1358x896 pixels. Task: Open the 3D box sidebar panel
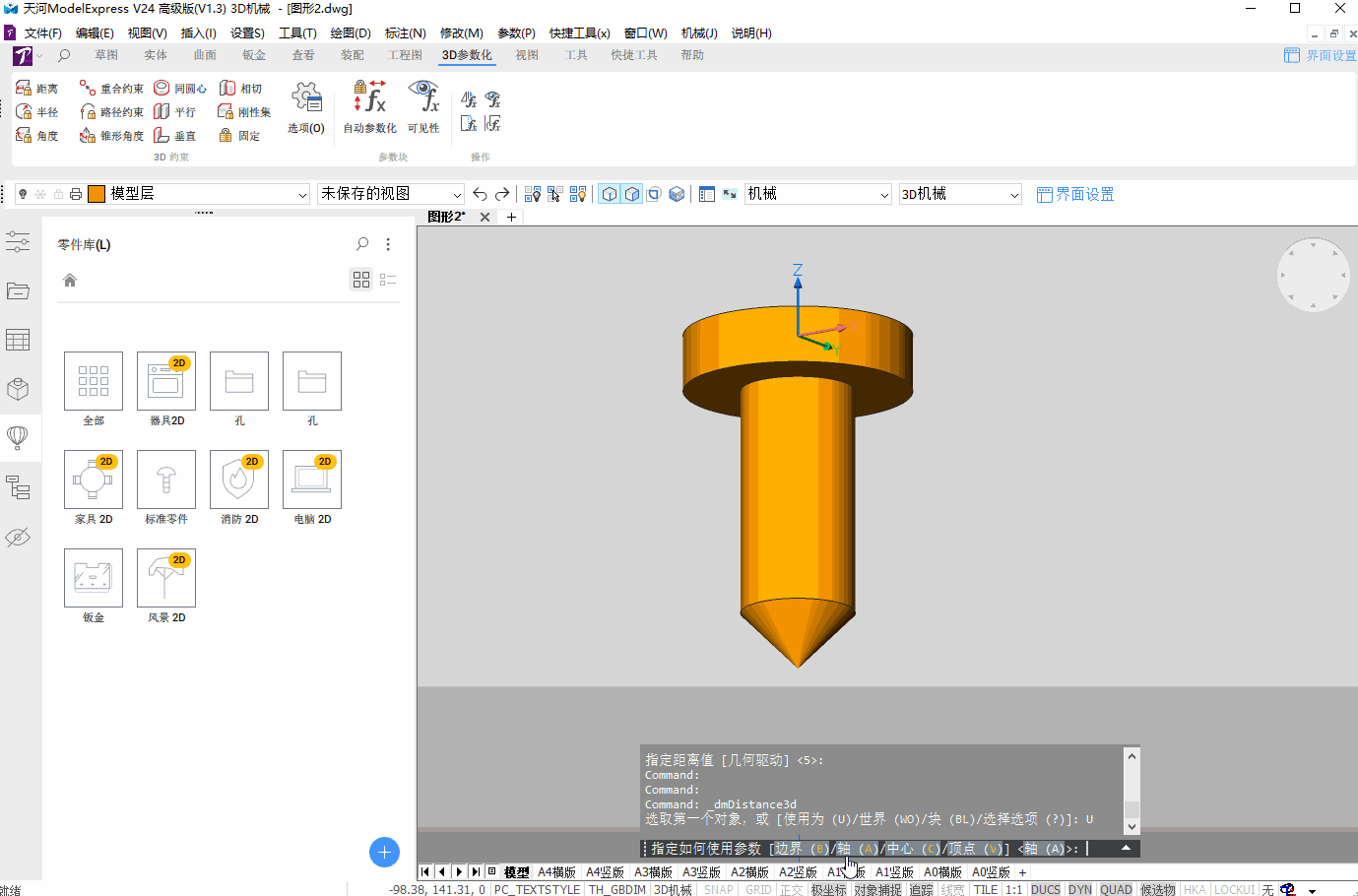[x=18, y=389]
